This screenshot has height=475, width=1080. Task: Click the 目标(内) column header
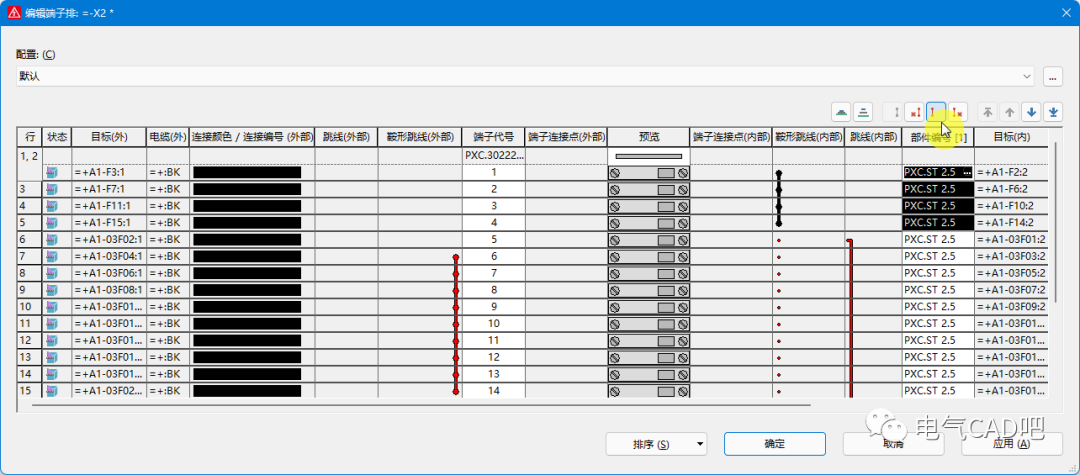(1011, 137)
